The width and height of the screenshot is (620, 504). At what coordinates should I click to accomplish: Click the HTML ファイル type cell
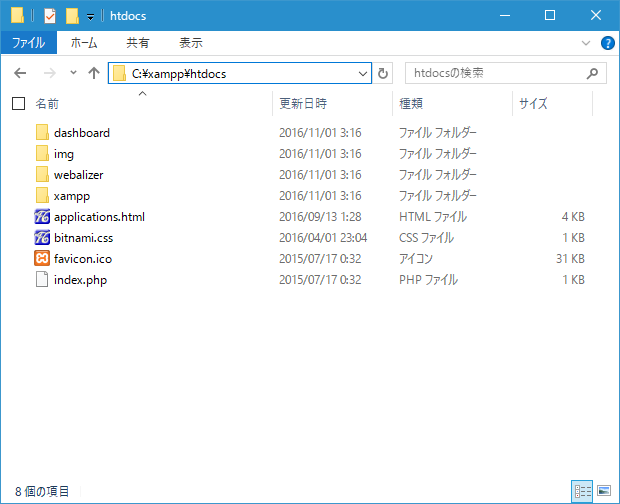tap(433, 217)
